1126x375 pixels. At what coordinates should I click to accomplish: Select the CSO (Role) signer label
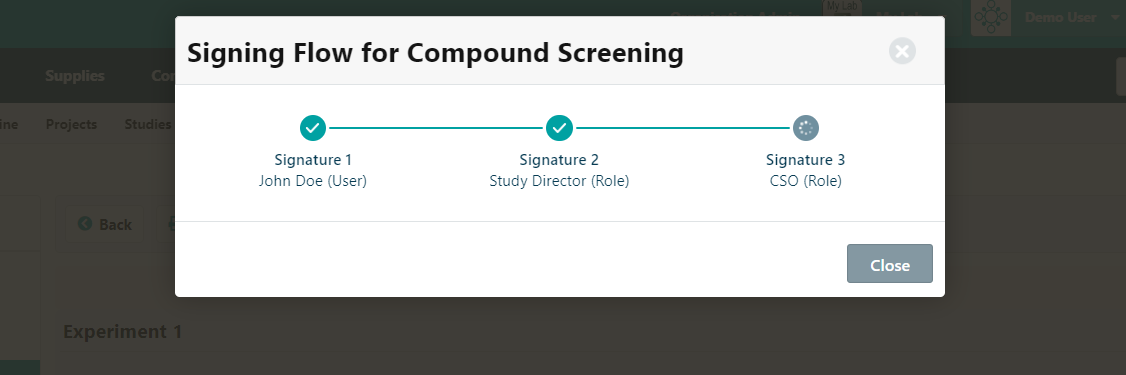tap(806, 181)
